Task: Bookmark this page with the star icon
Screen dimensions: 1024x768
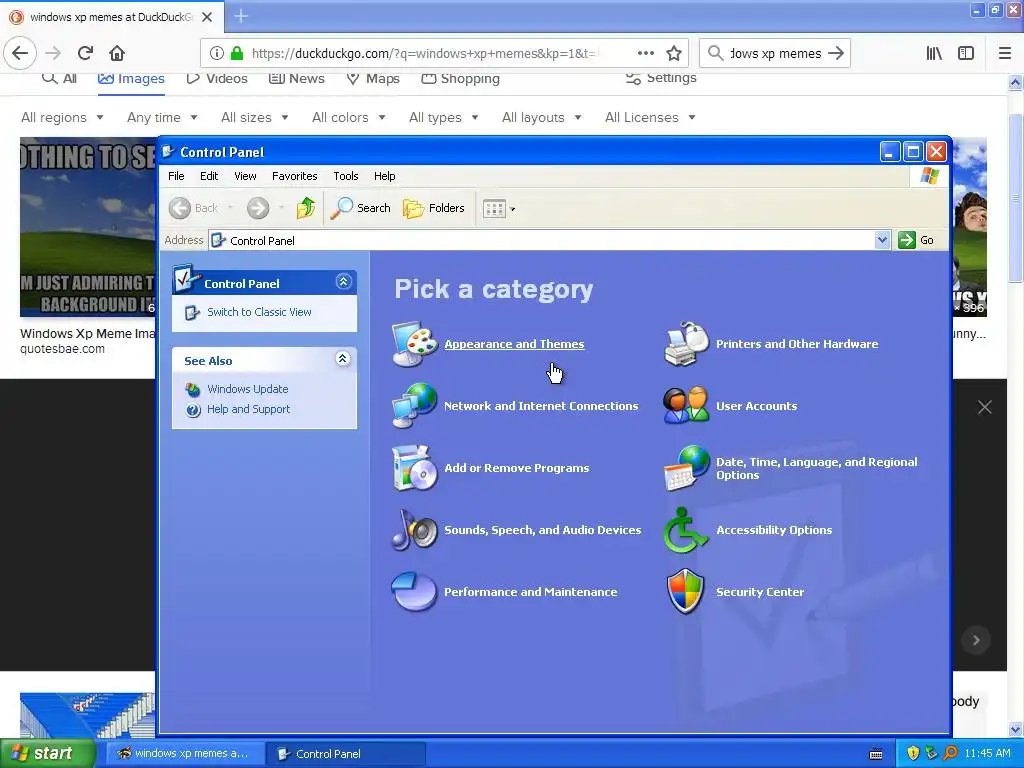Action: click(x=674, y=54)
